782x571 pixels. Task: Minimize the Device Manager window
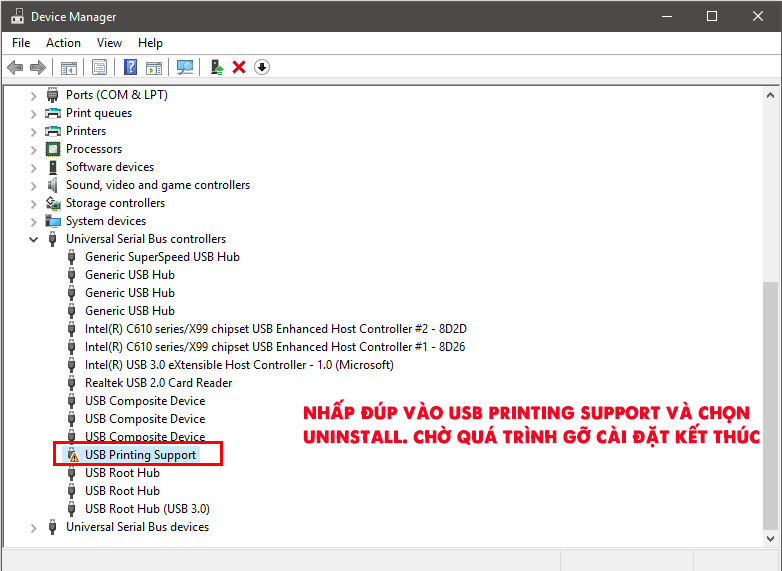(x=667, y=16)
